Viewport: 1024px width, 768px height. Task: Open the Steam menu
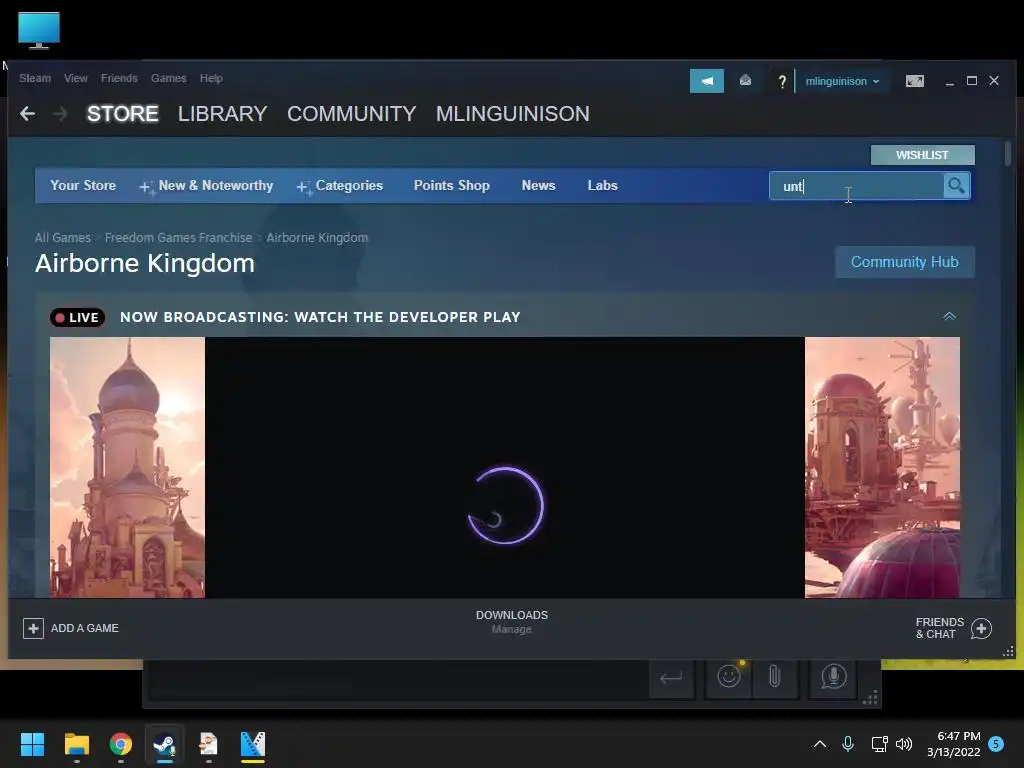coord(35,78)
